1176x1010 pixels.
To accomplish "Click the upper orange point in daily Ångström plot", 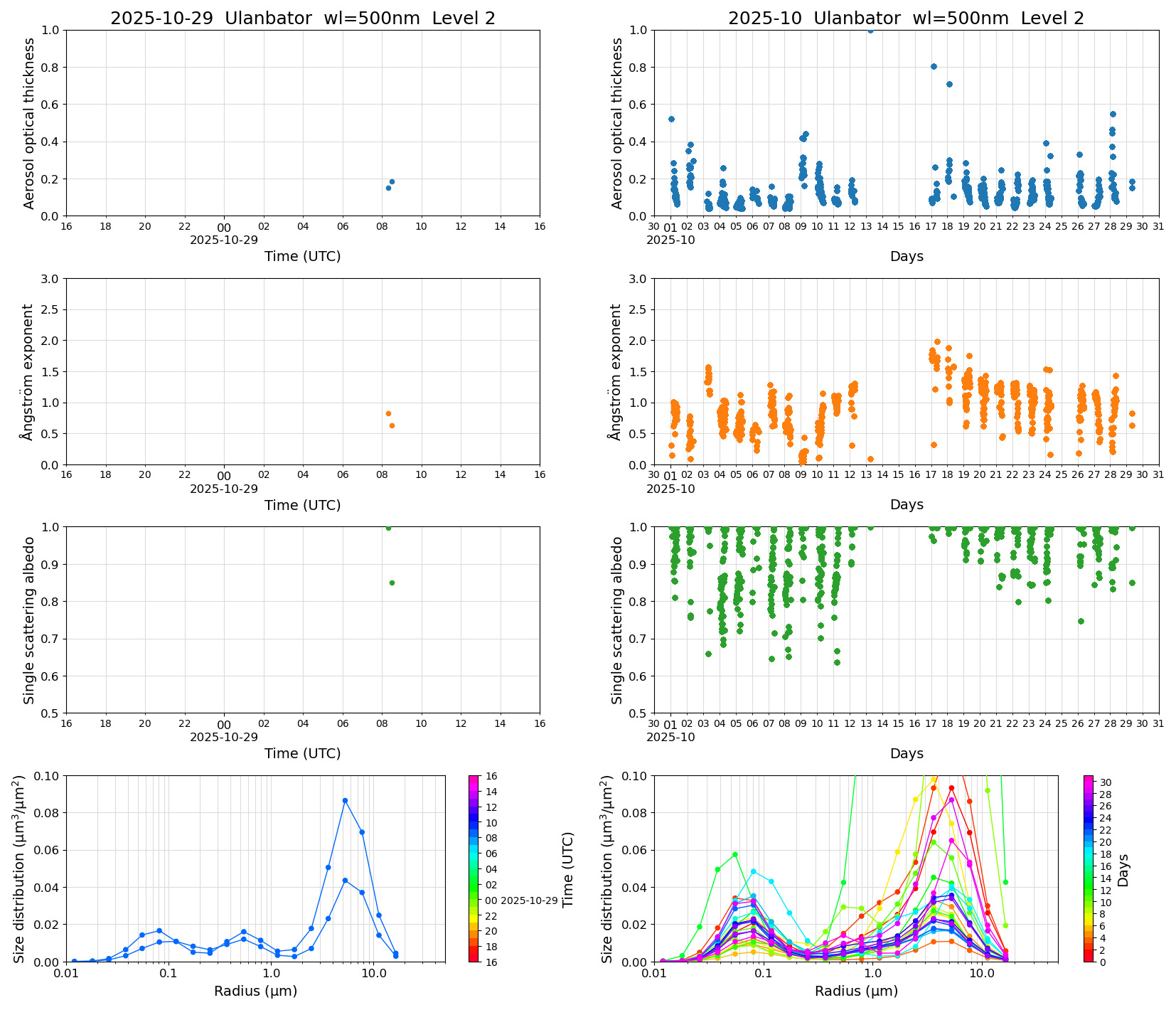I will 388,413.
